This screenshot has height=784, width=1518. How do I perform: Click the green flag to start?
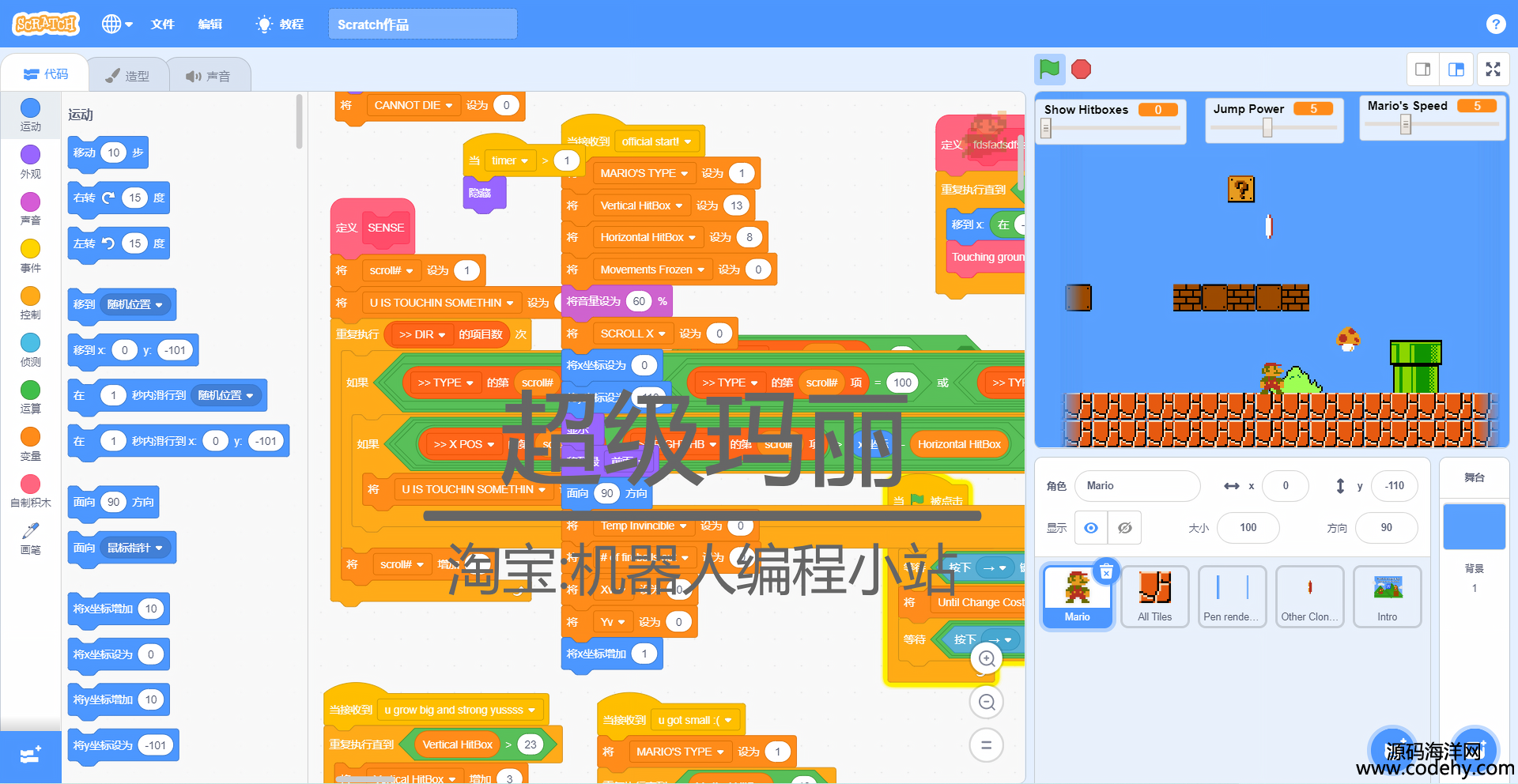pyautogui.click(x=1049, y=70)
